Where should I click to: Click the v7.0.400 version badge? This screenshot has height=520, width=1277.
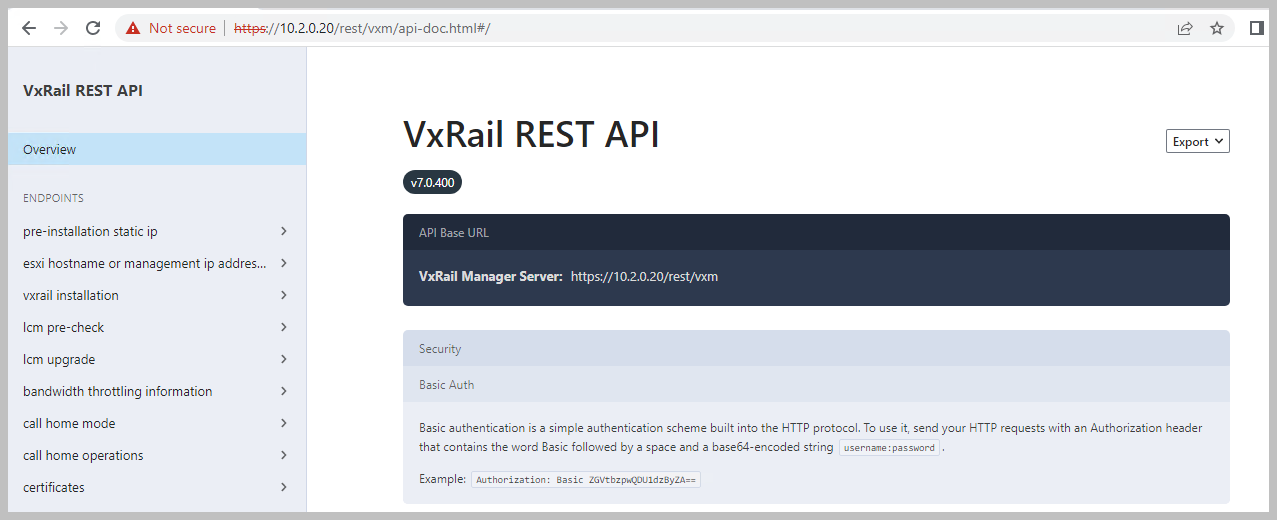pos(433,182)
